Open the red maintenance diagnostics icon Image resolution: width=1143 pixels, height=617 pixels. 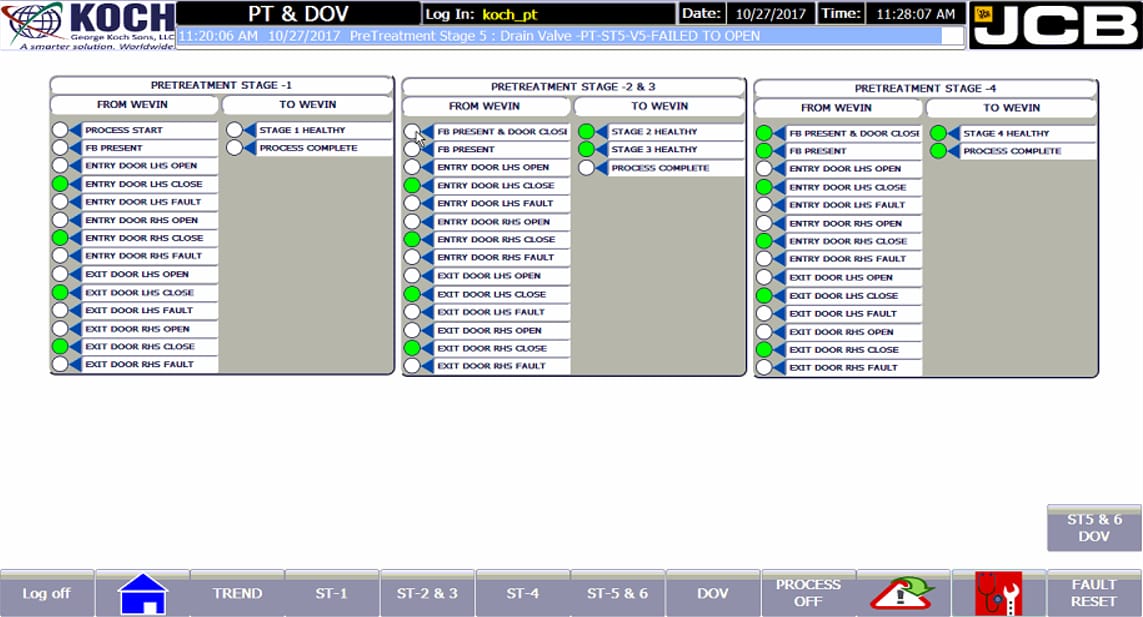coord(999,594)
